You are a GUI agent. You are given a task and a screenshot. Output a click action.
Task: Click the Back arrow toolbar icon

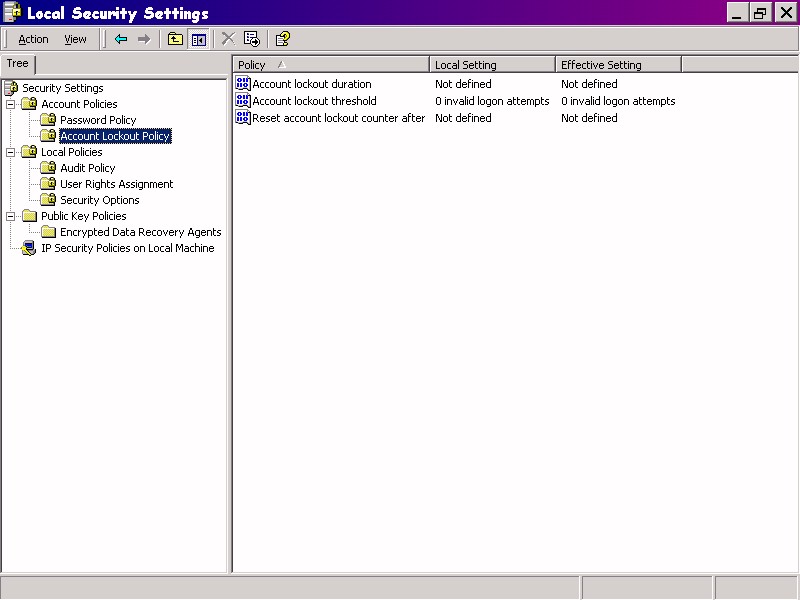pyautogui.click(x=121, y=39)
